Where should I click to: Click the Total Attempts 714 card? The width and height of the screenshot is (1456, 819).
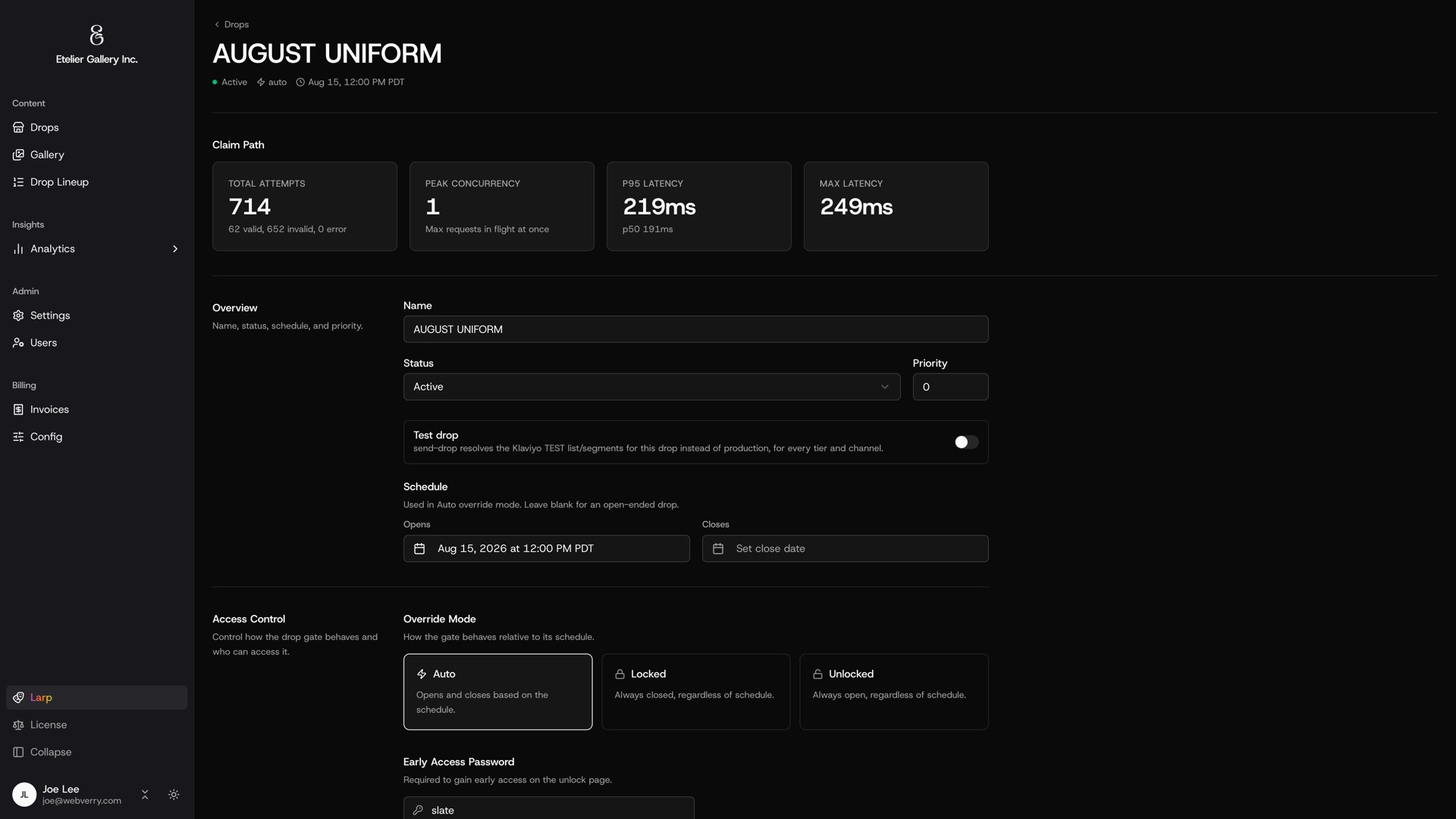(305, 206)
